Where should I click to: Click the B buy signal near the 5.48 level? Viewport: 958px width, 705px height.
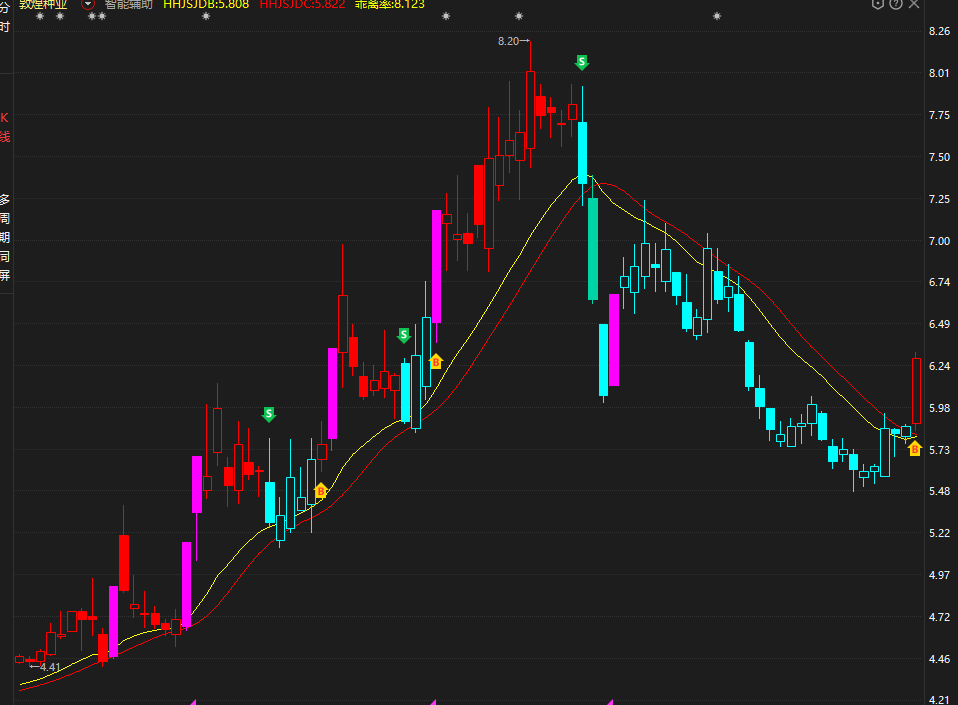tap(321, 490)
